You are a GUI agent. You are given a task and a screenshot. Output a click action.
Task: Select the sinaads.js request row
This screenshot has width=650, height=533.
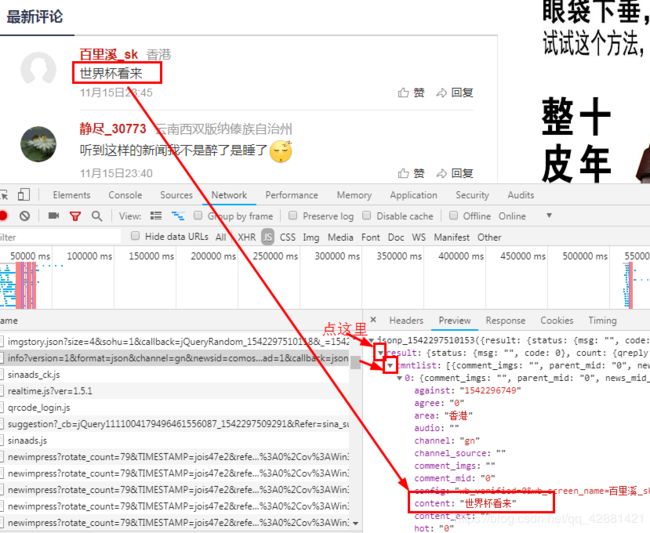174,440
